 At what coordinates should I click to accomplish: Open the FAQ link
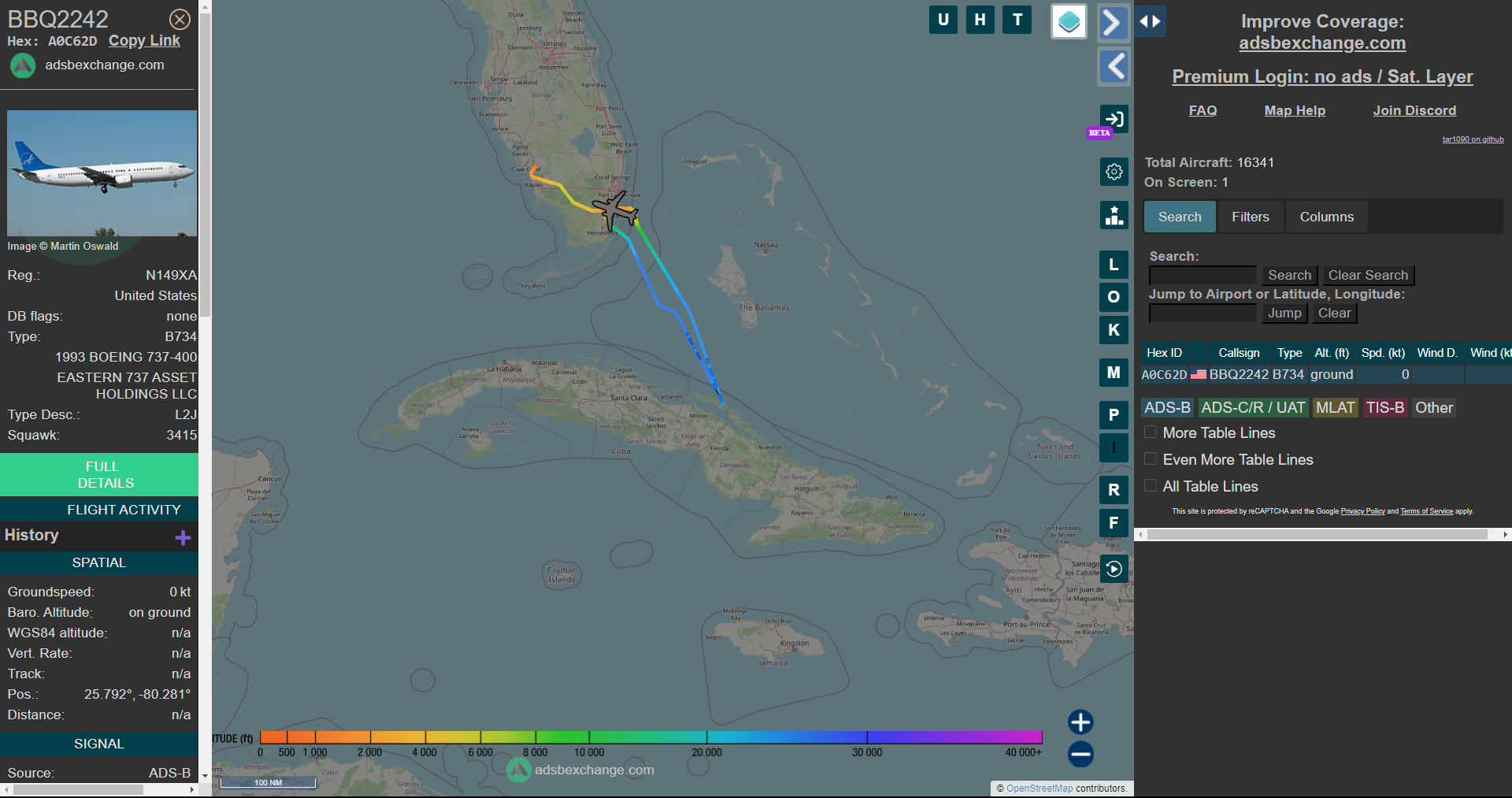[x=1203, y=110]
